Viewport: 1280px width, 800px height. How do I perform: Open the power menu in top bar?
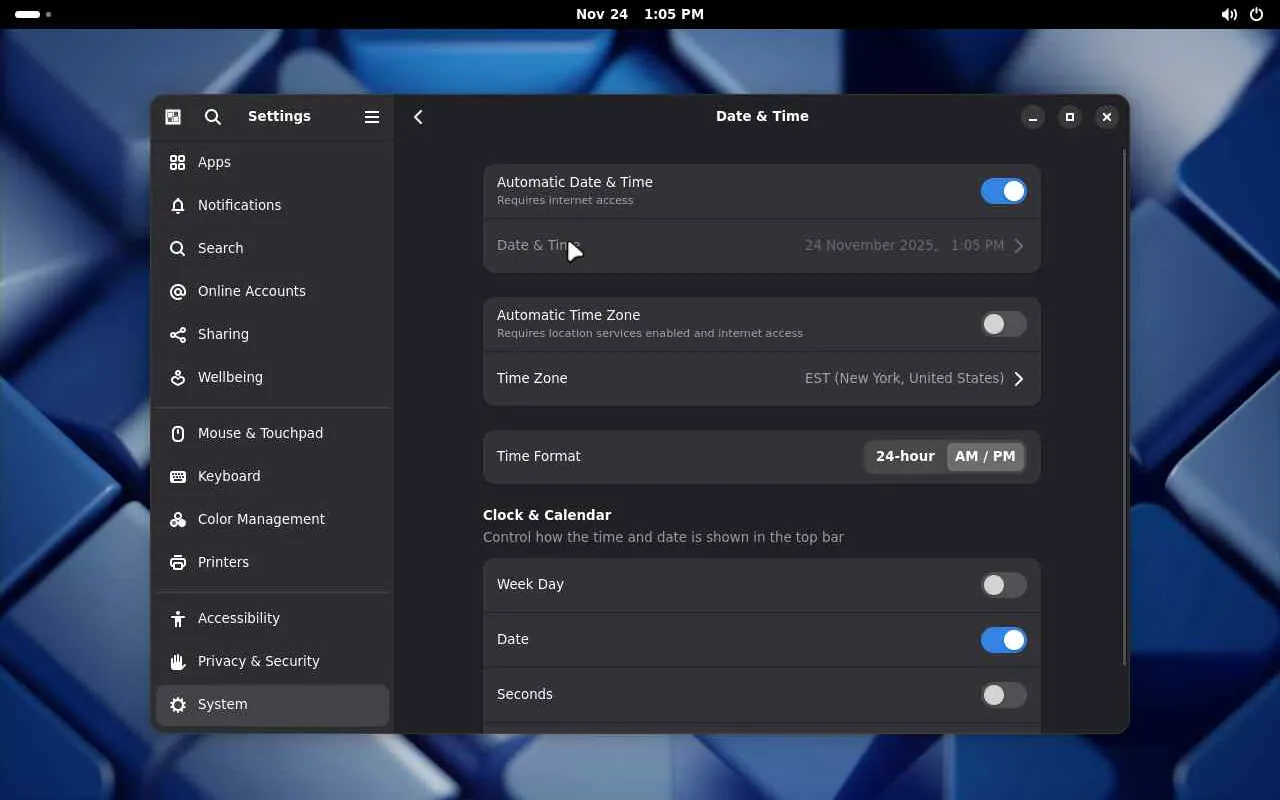pyautogui.click(x=1257, y=14)
